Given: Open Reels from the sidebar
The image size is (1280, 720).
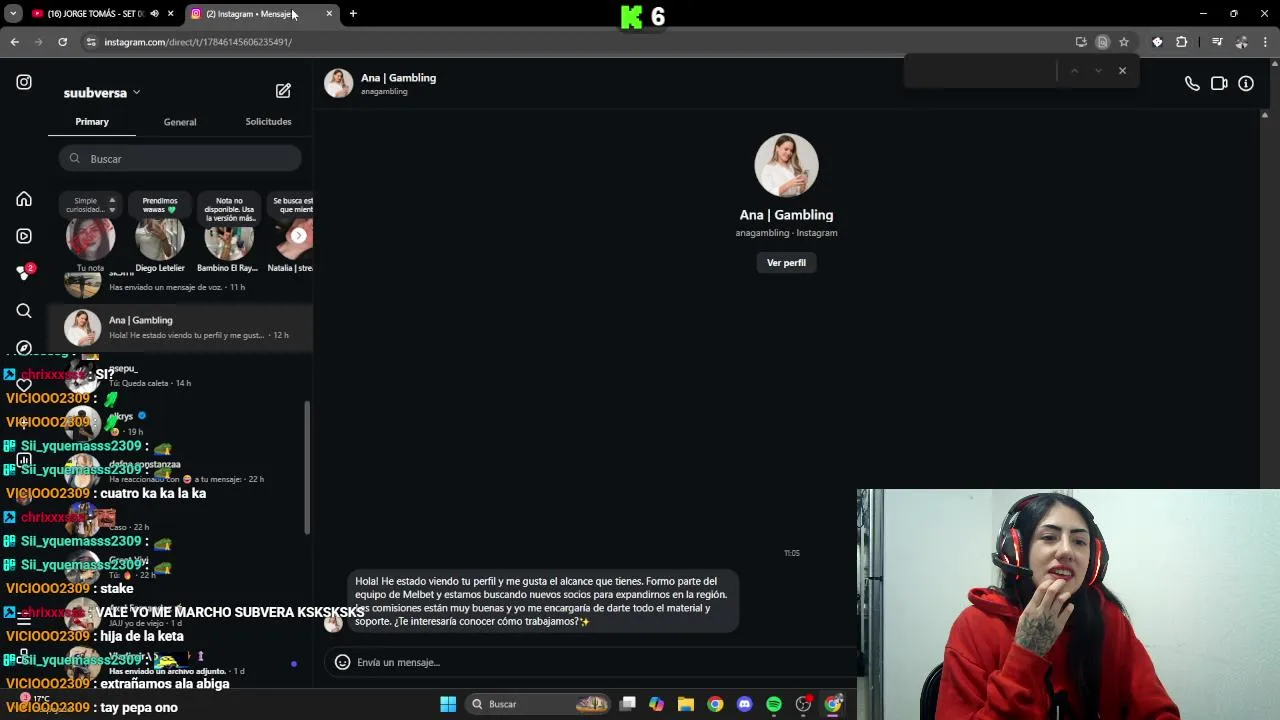Looking at the screenshot, I should 24,236.
